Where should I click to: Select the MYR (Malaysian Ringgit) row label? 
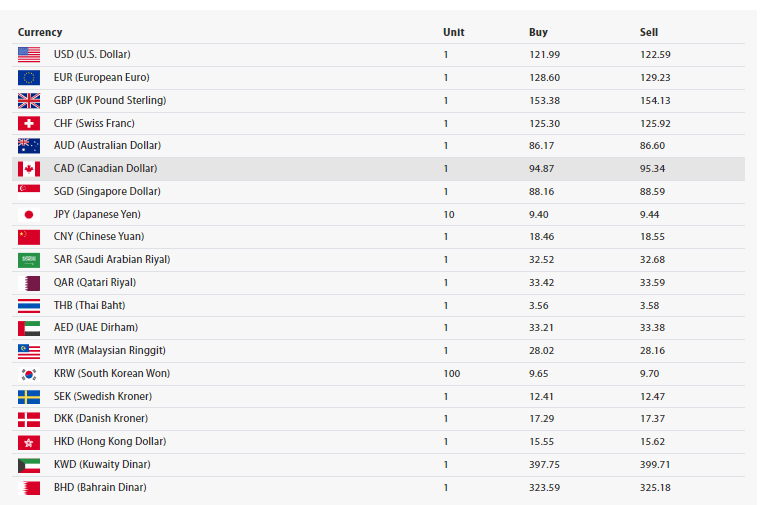click(x=109, y=350)
